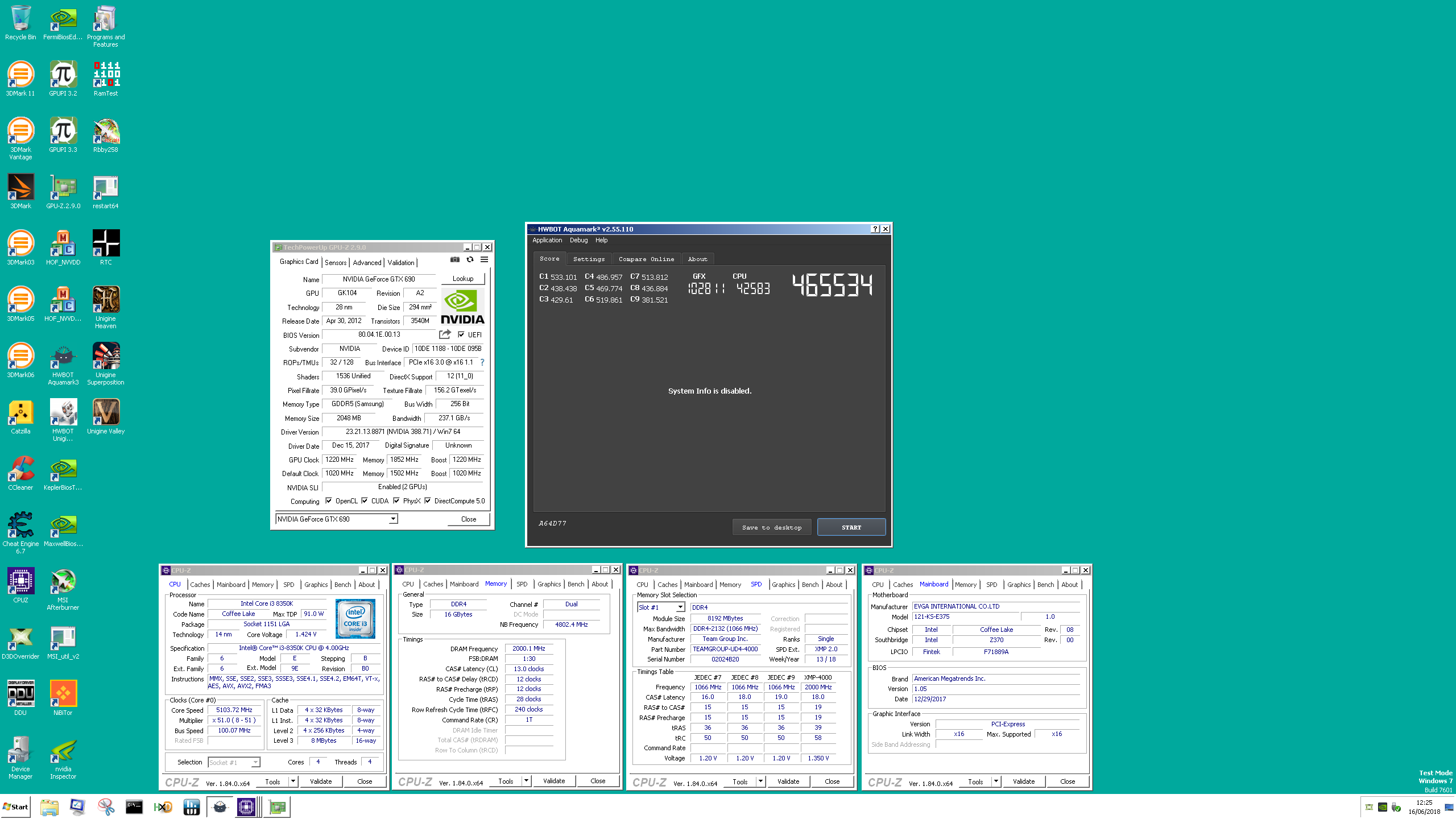Open the Snipping Tool taskbar icon
The height and width of the screenshot is (819, 1456).
(x=106, y=807)
